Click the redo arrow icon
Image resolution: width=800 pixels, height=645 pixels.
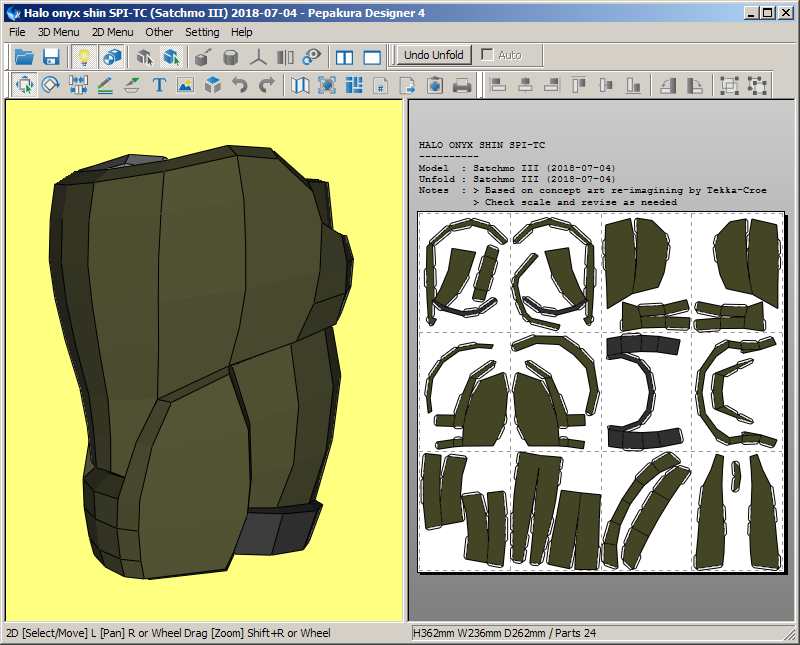(266, 85)
